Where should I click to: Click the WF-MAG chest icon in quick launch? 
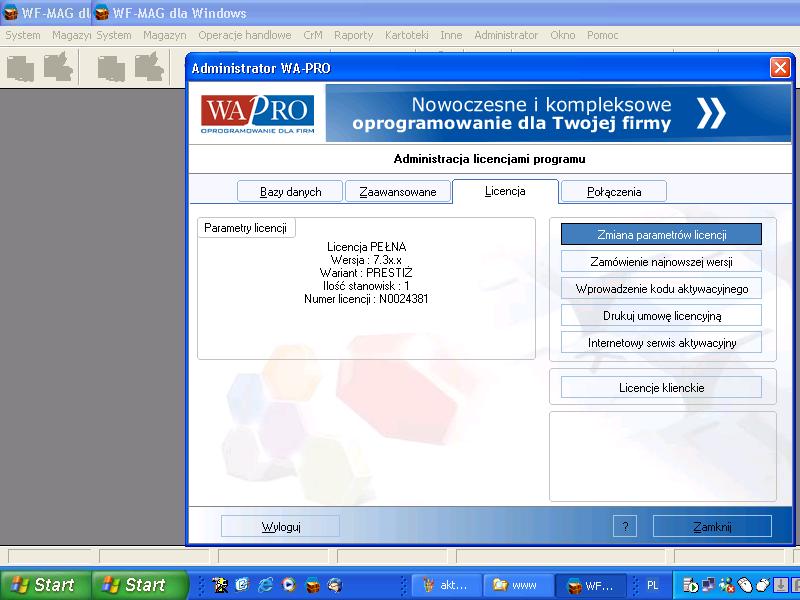click(311, 585)
